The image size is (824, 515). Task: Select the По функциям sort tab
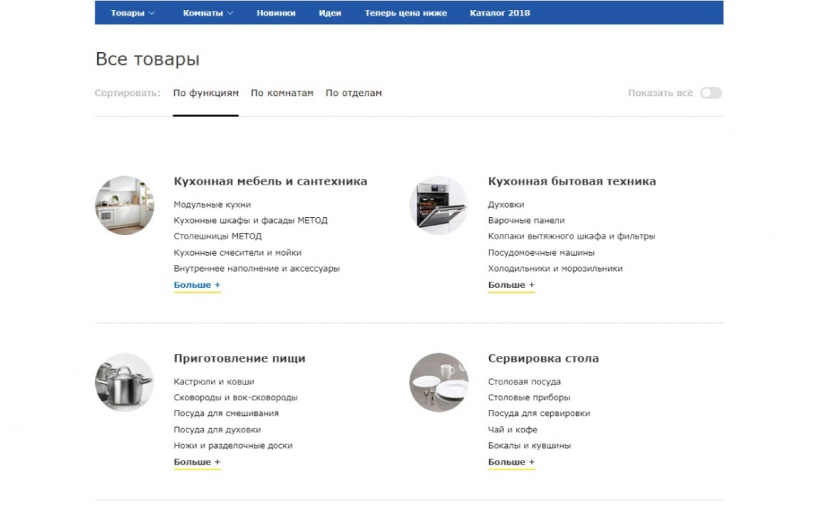205,93
